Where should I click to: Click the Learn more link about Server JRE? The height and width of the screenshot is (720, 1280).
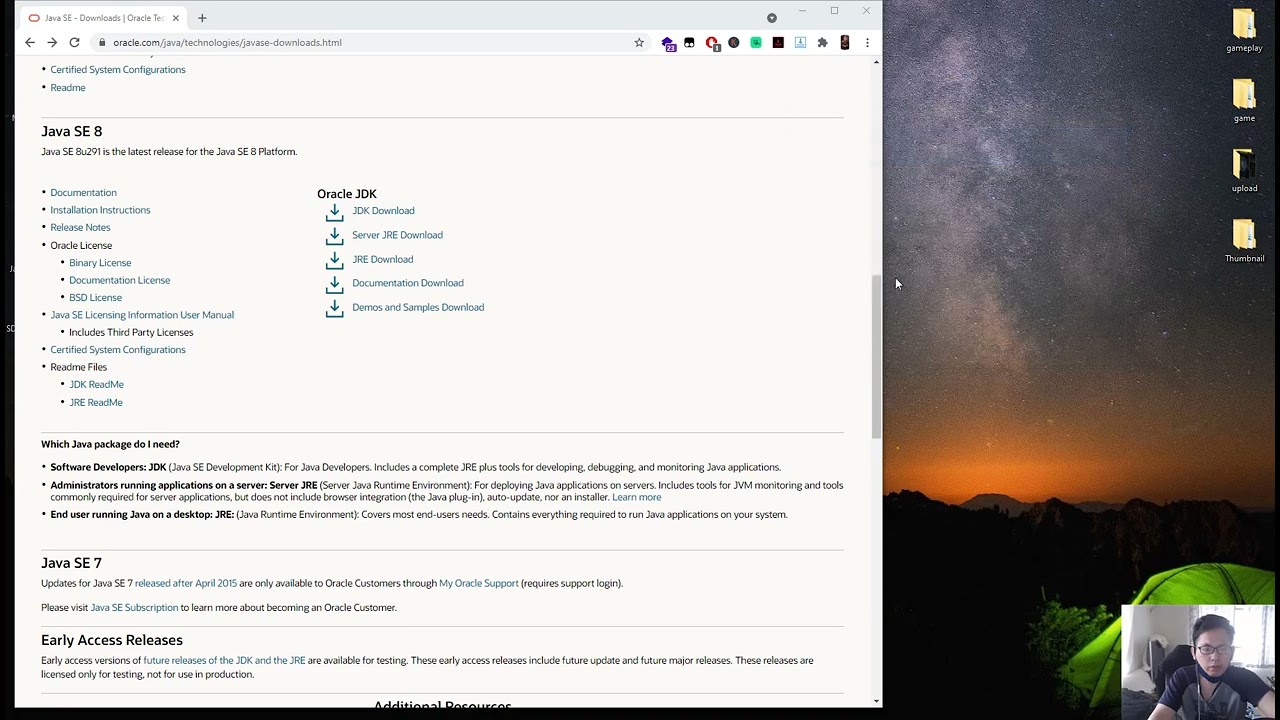(636, 497)
